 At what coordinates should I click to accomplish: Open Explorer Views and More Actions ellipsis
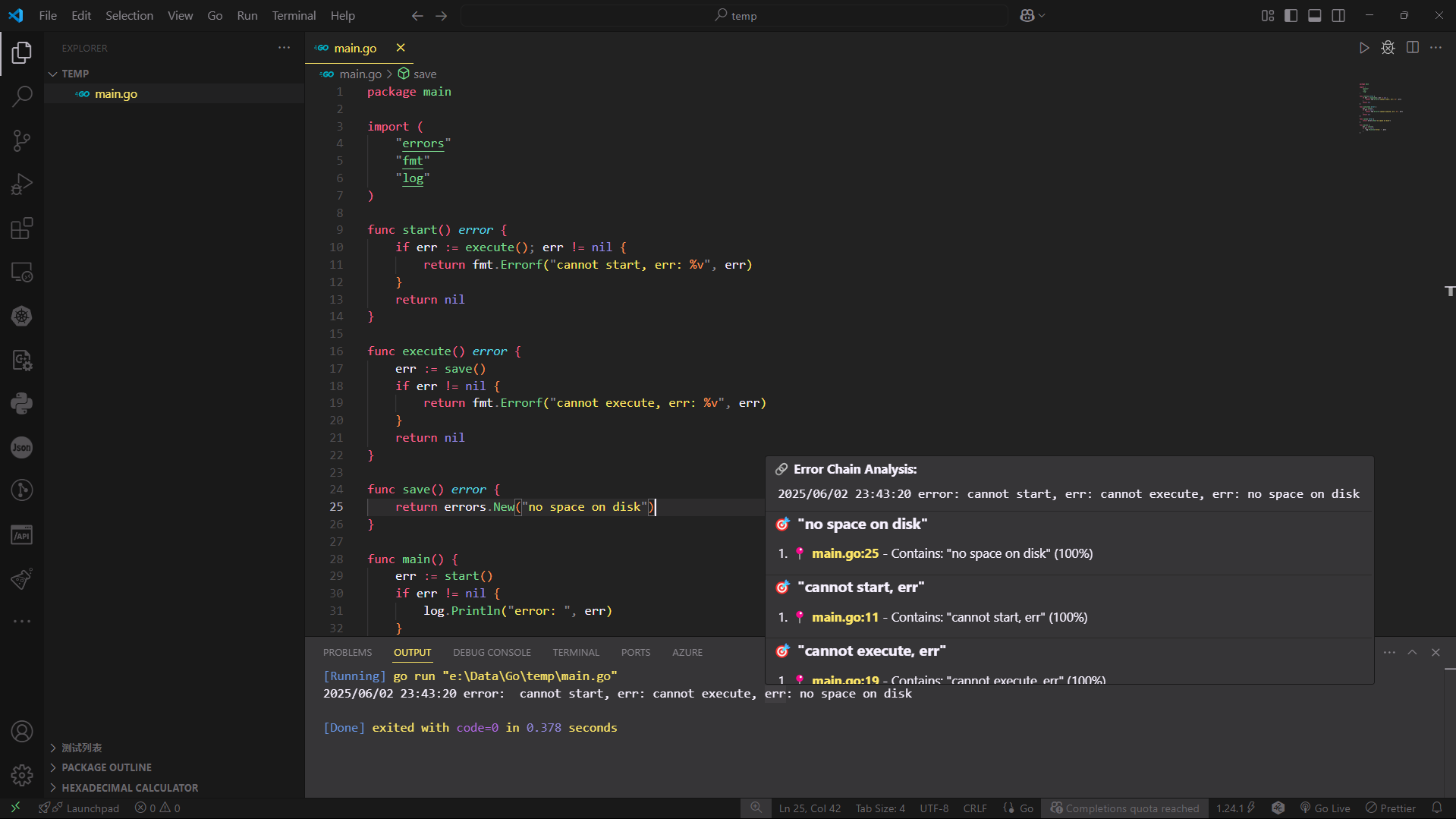(x=284, y=47)
